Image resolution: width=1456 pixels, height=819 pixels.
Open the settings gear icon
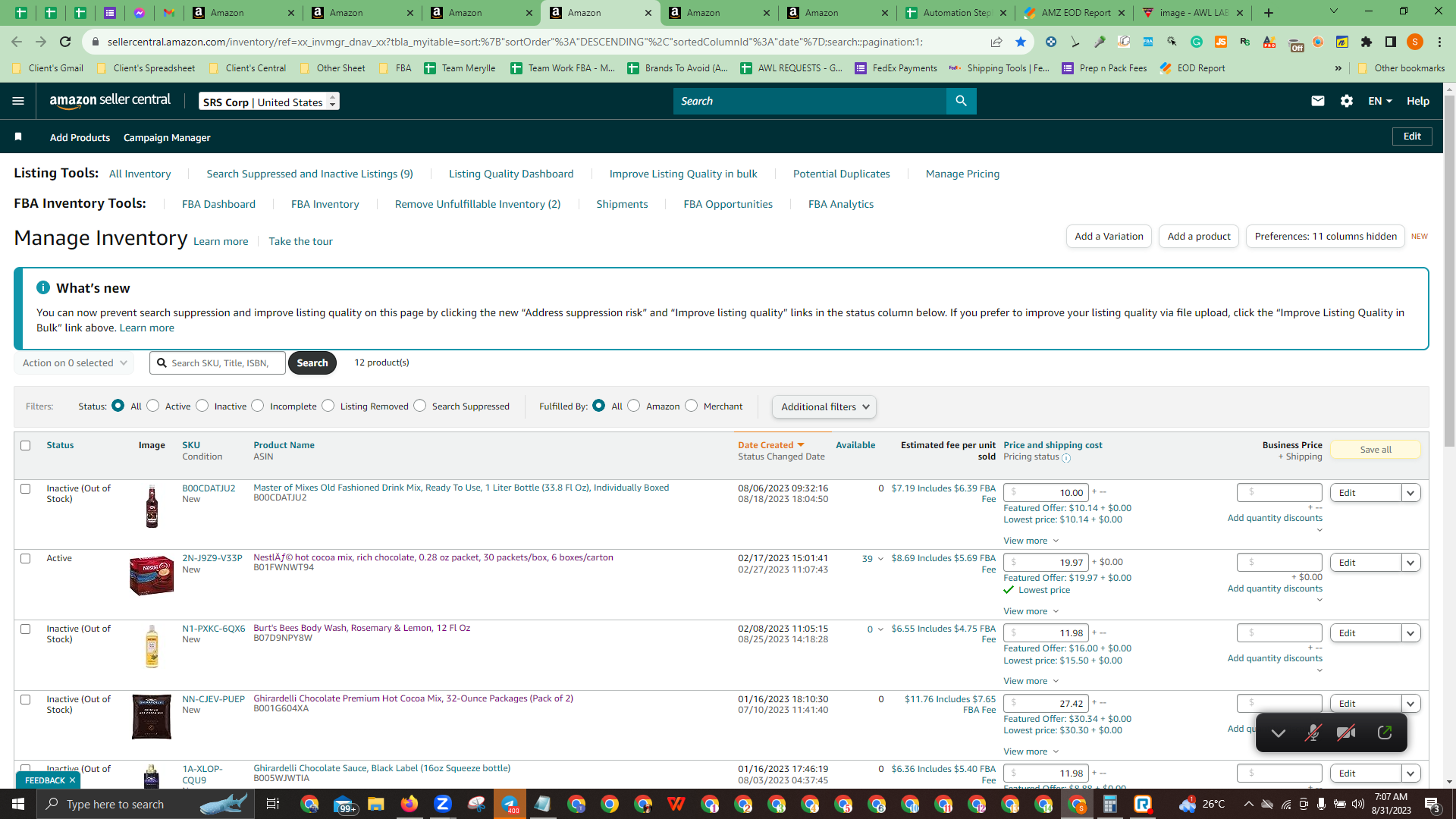point(1347,101)
